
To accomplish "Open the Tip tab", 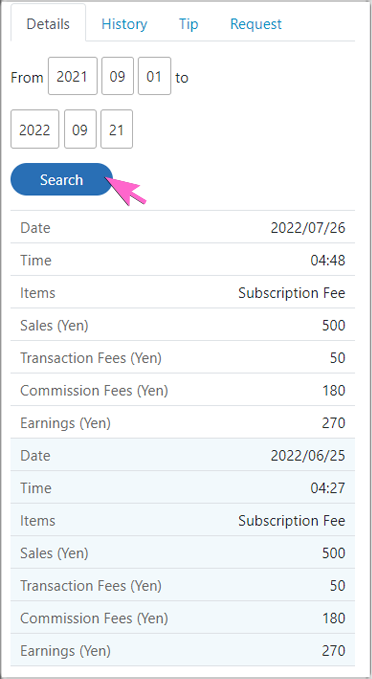I will click(x=189, y=24).
